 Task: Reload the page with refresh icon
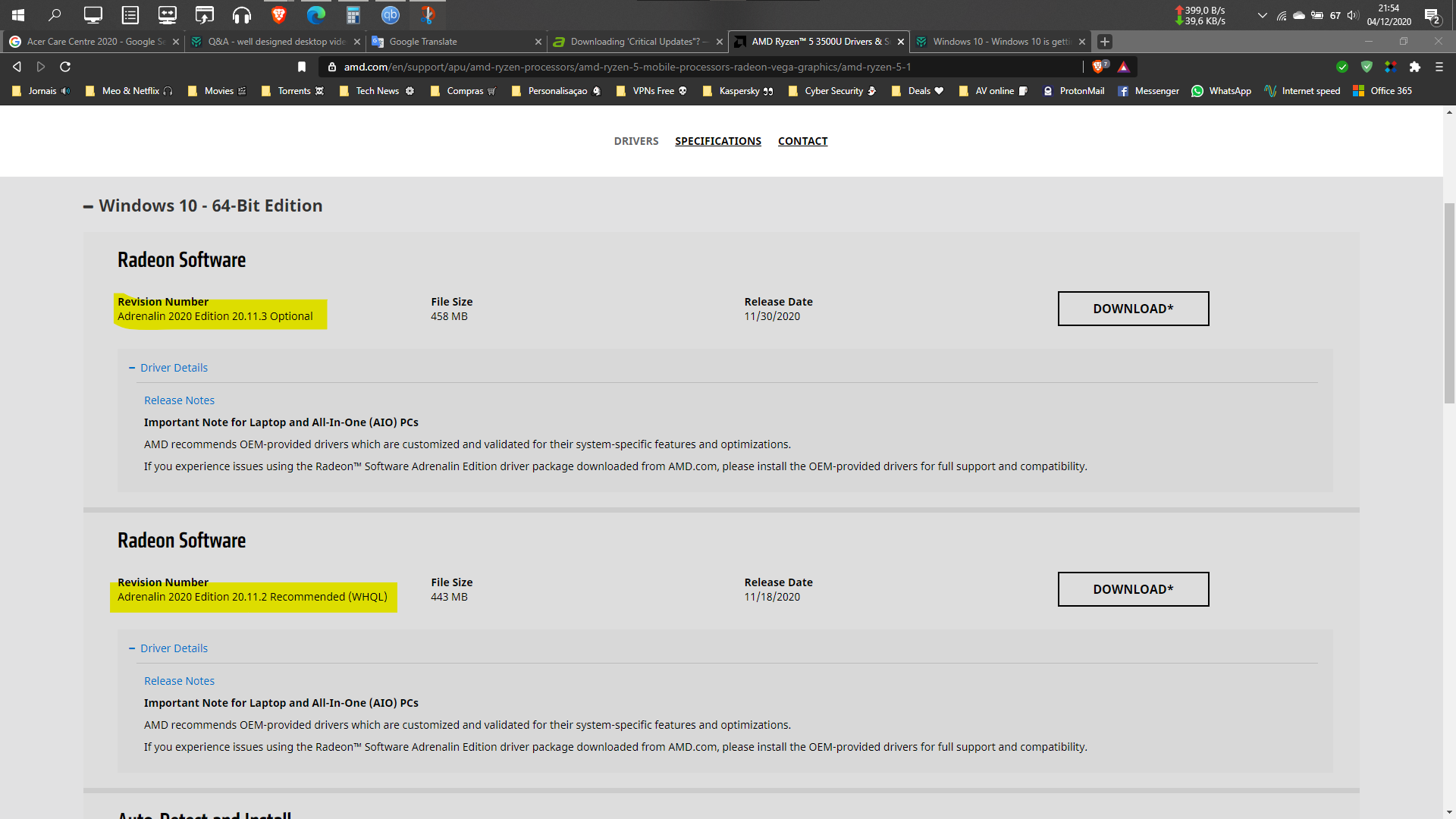point(65,67)
